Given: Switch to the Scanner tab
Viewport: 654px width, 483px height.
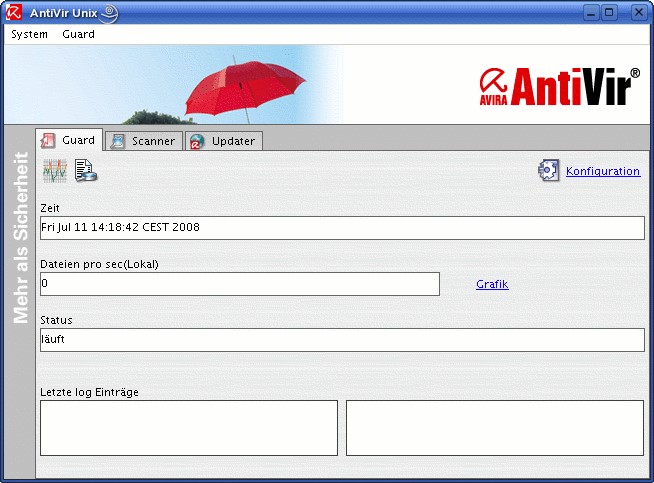Looking at the screenshot, I should tap(144, 141).
